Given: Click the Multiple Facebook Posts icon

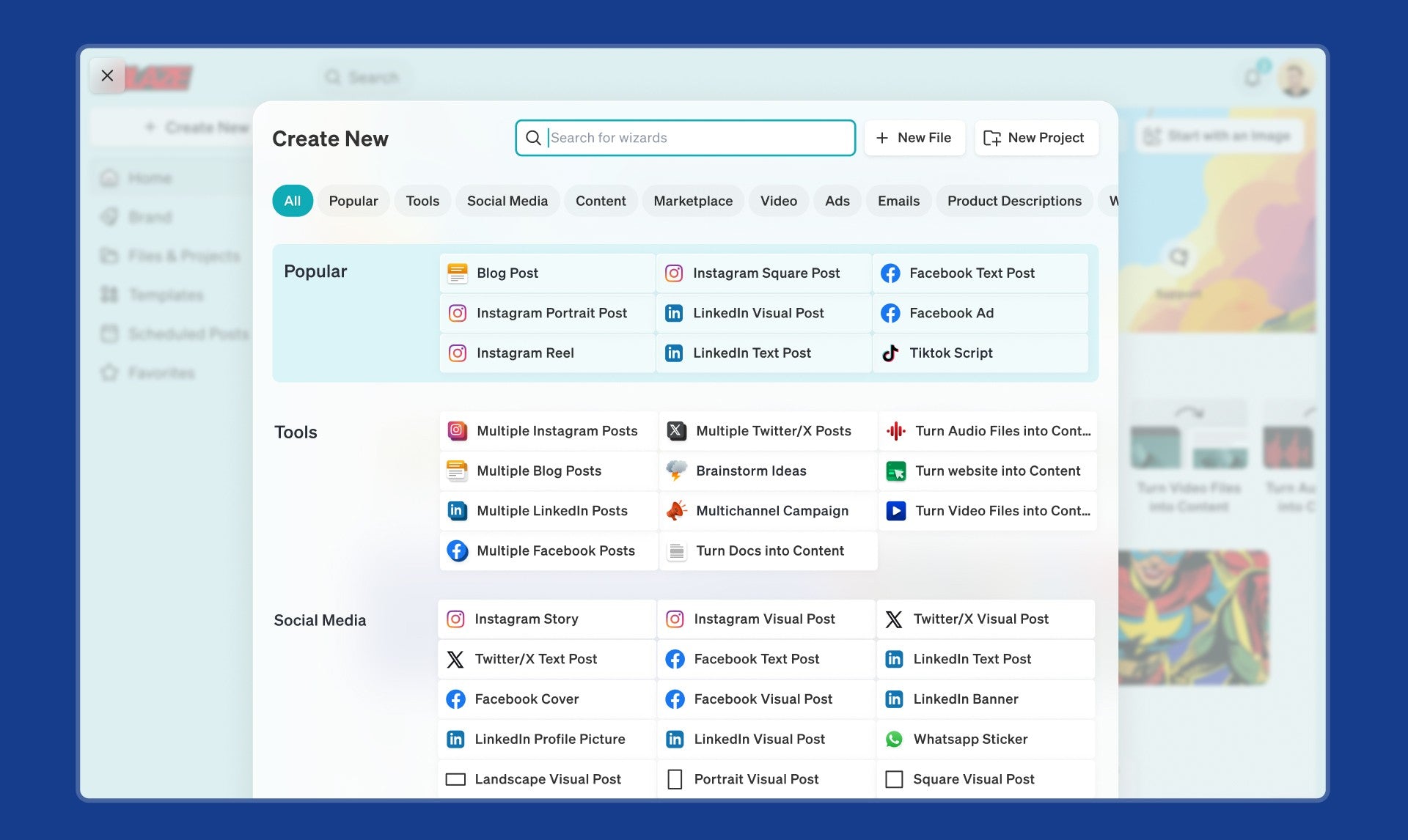Looking at the screenshot, I should coord(458,550).
